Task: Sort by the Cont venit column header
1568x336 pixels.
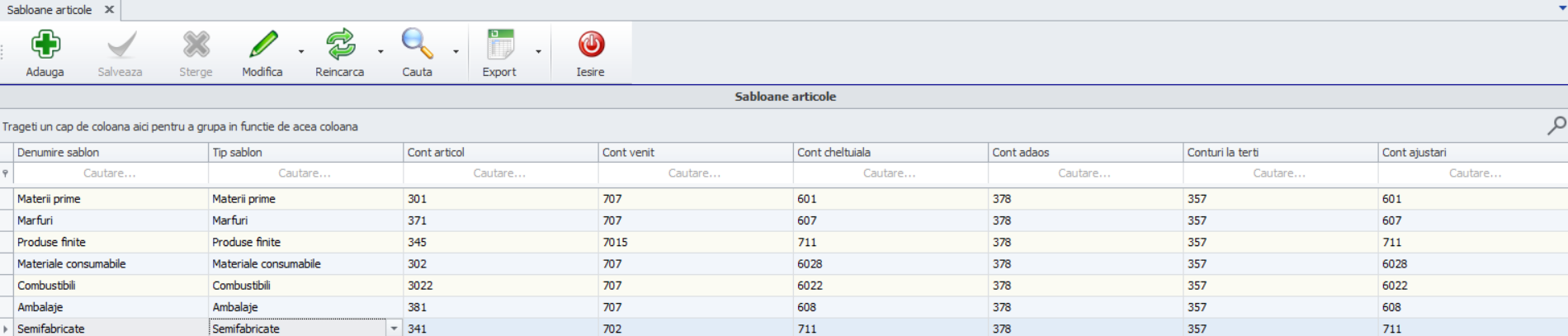Action: click(695, 153)
